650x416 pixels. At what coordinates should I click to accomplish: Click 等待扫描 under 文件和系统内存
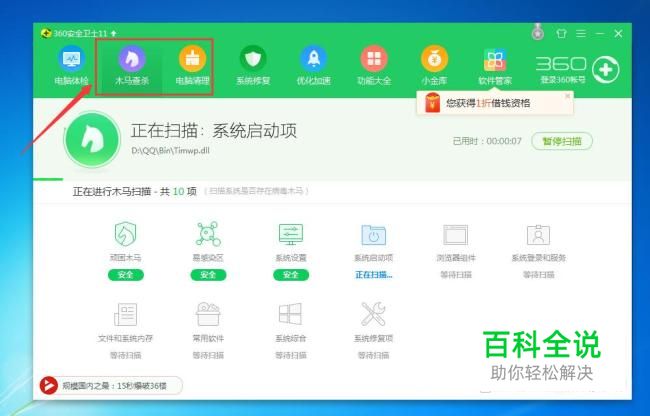[126, 356]
